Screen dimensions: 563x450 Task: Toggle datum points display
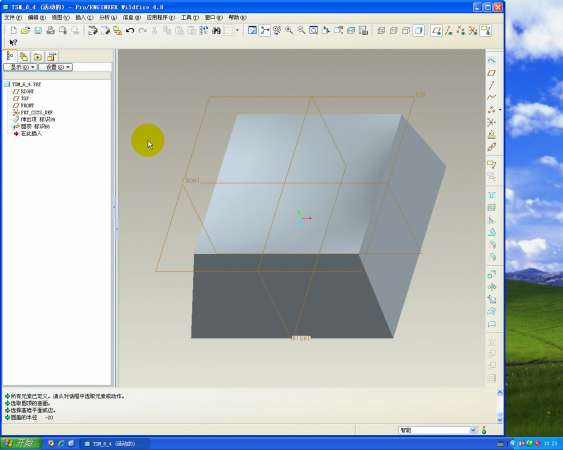pos(461,31)
